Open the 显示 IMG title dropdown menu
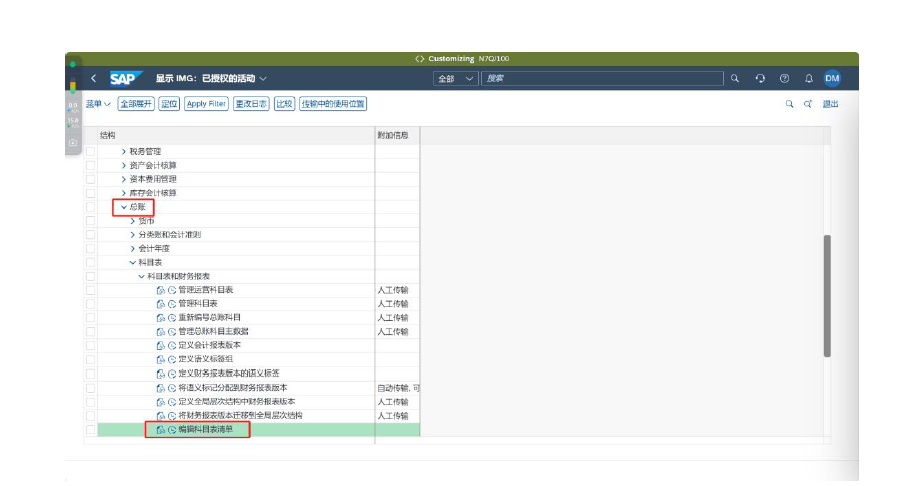Viewport: 921px width, 486px height. (x=264, y=78)
